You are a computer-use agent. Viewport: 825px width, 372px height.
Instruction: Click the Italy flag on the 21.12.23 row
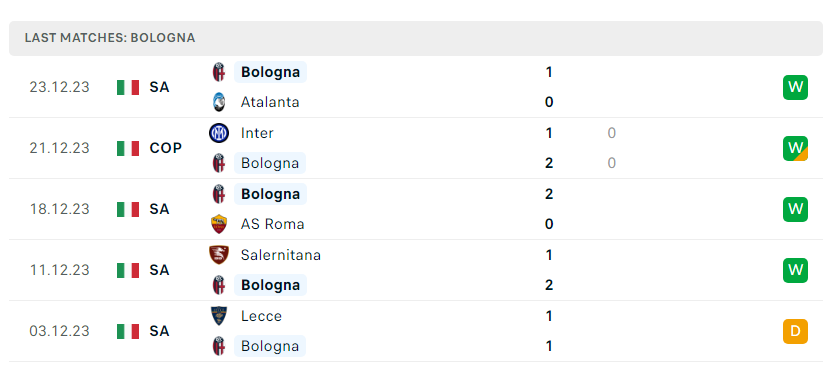128,148
